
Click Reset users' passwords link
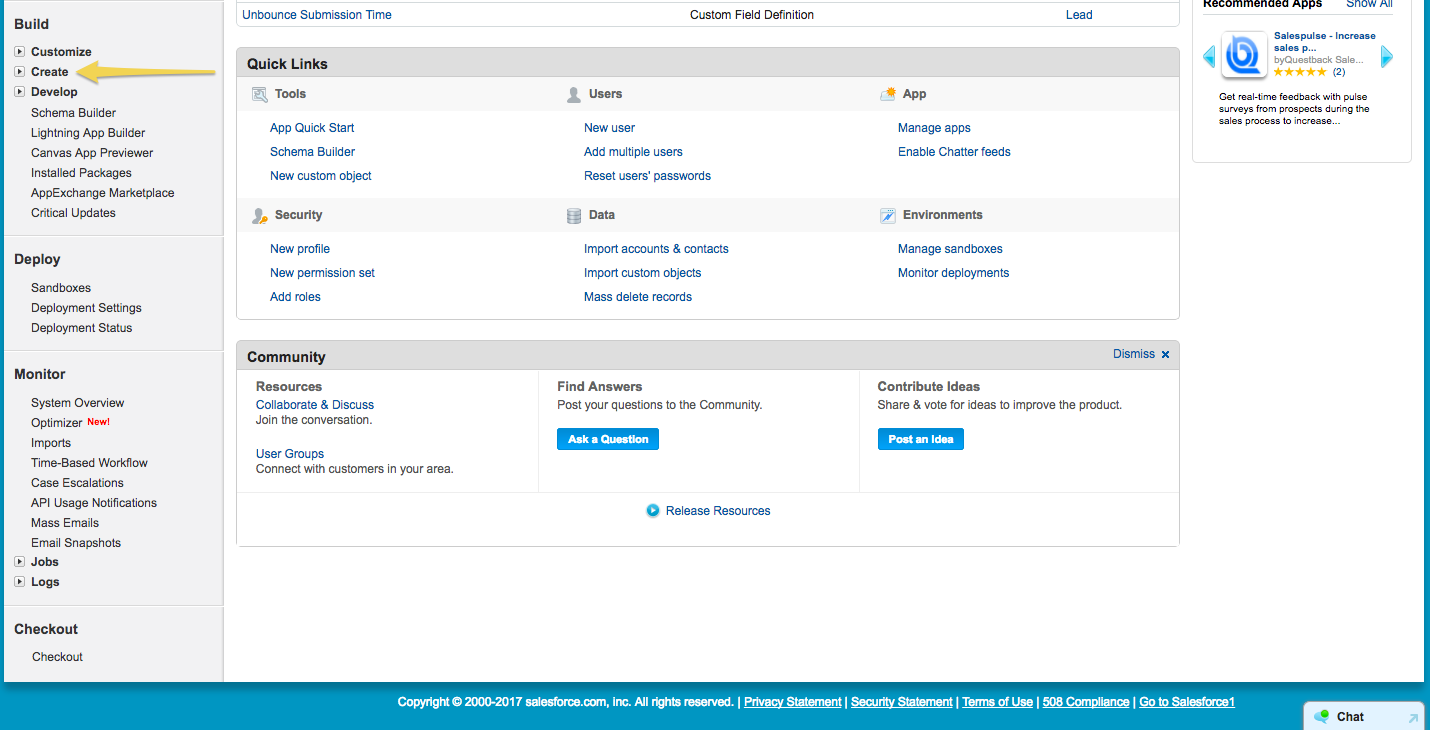(x=647, y=176)
